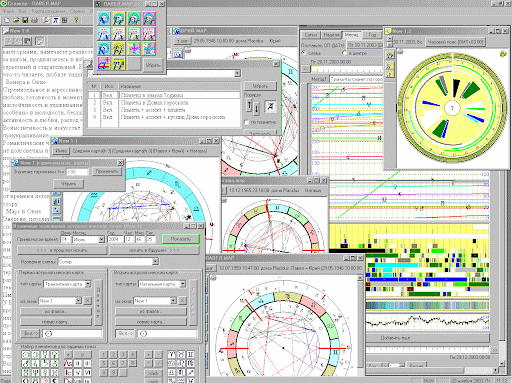
Task: Click the timeline slider under the date
Action: point(346,69)
